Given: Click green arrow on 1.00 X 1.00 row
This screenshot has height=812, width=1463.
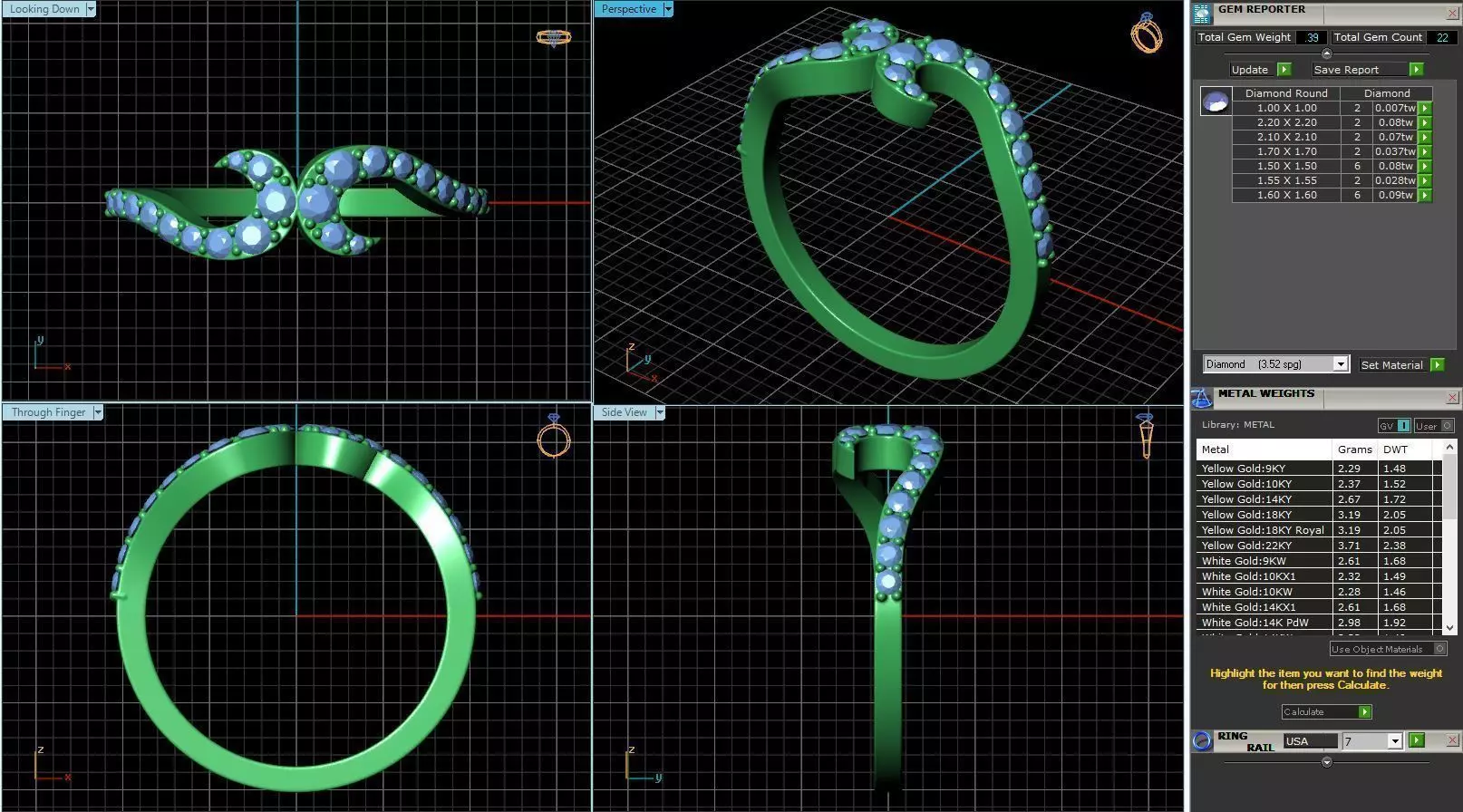Looking at the screenshot, I should [1425, 108].
